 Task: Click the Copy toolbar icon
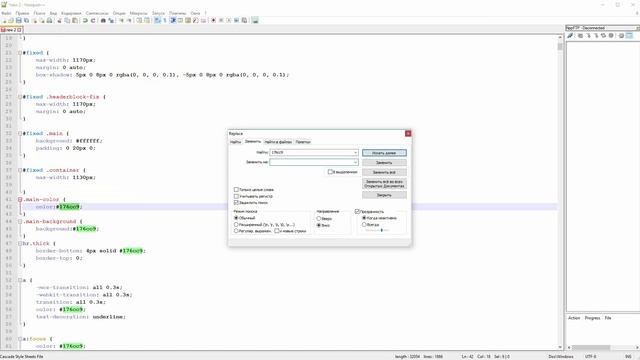tap(67, 20)
